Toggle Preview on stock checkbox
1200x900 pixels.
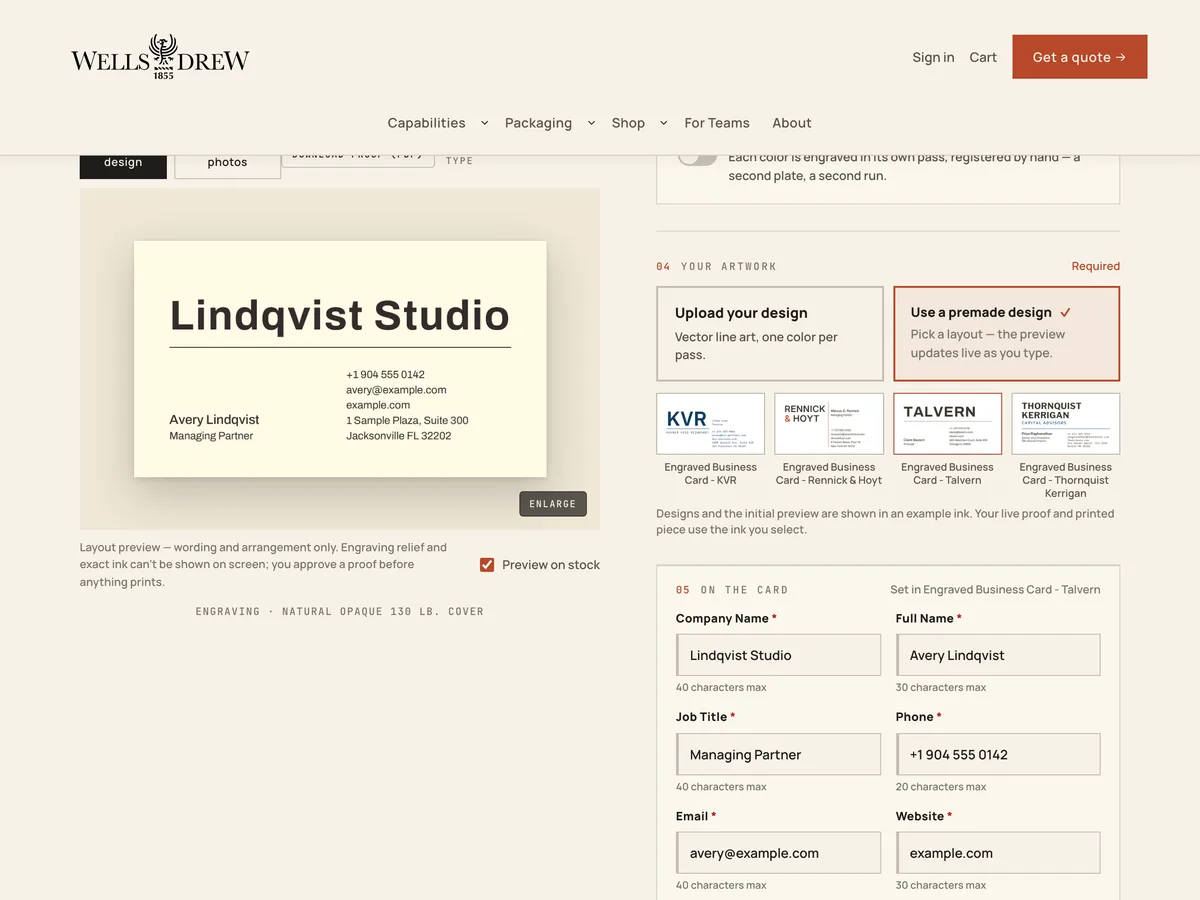(487, 565)
